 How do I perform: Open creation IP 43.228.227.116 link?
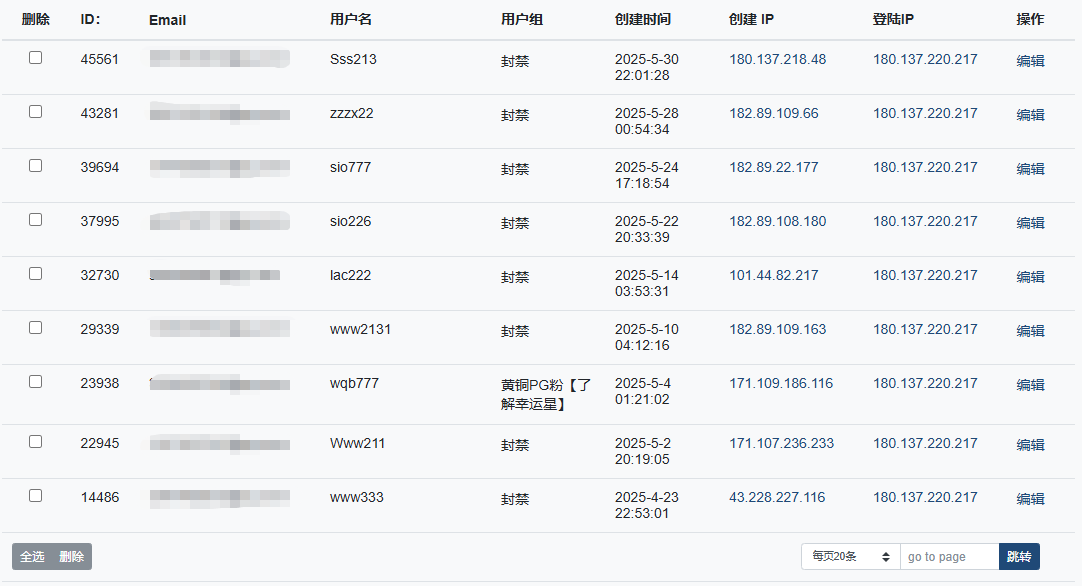[x=777, y=498]
